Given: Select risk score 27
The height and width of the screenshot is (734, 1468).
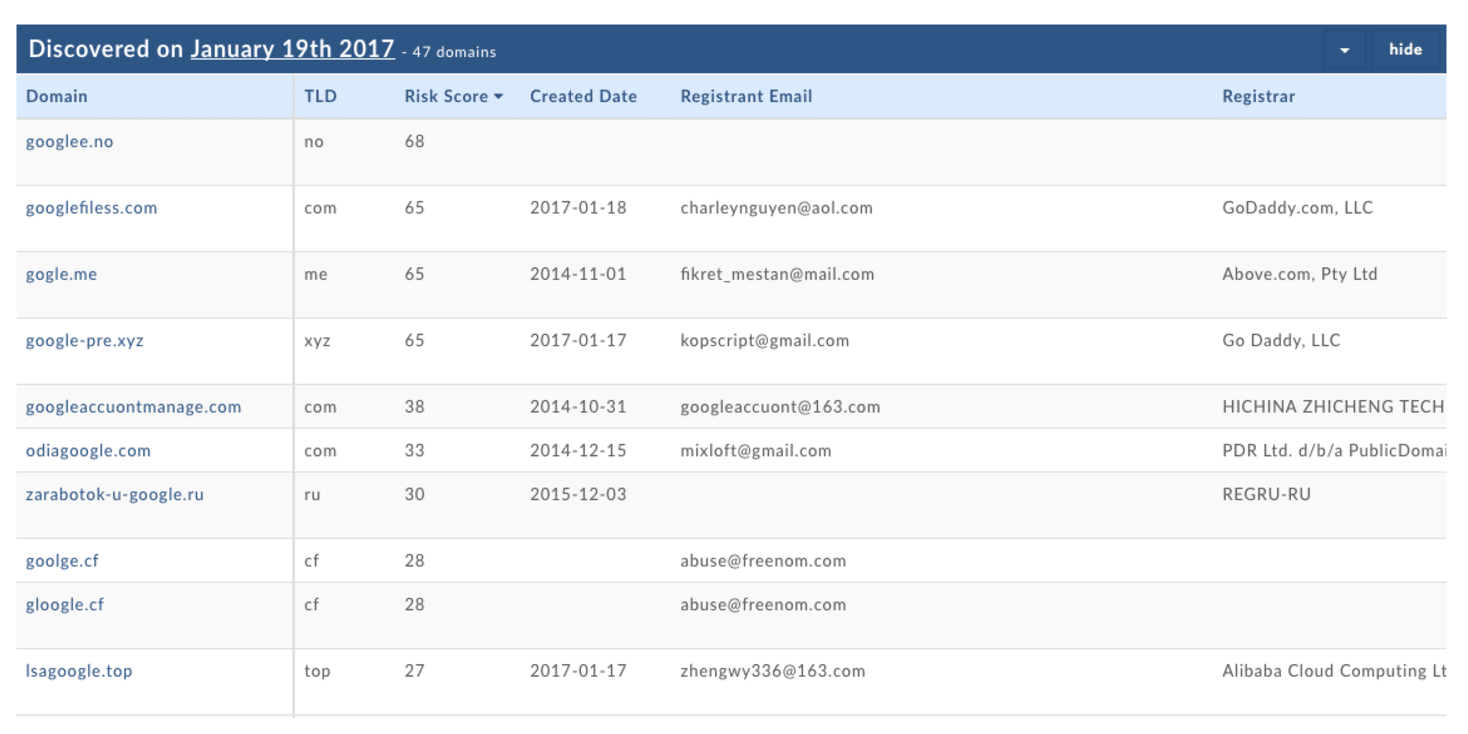Looking at the screenshot, I should pyautogui.click(x=414, y=671).
